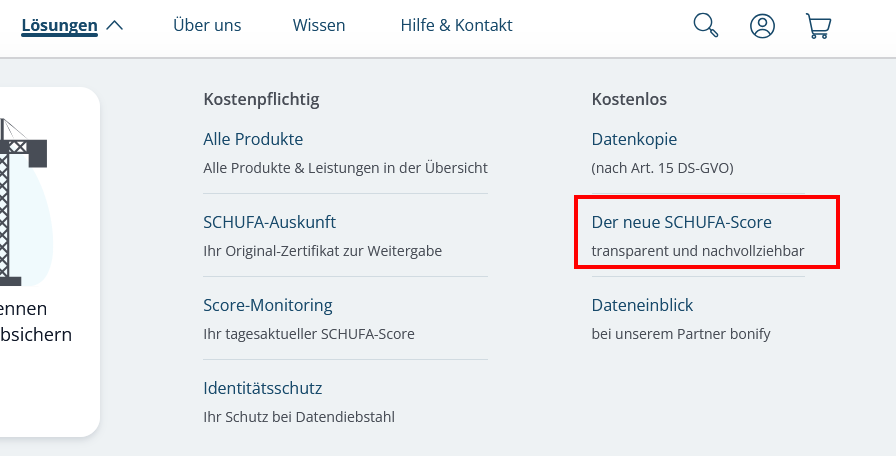Open the Datenkopie link
896x456 pixels.
pos(634,139)
